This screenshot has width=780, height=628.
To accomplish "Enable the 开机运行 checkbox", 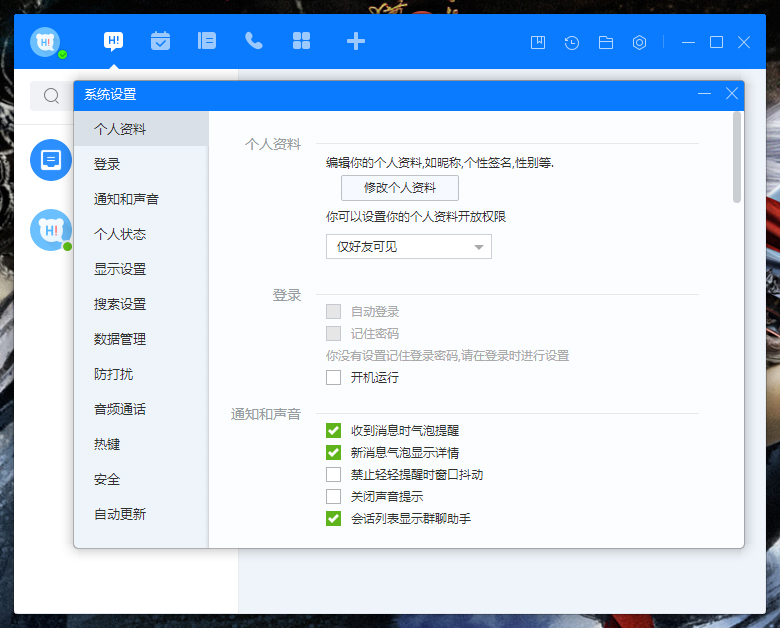I will [x=334, y=377].
